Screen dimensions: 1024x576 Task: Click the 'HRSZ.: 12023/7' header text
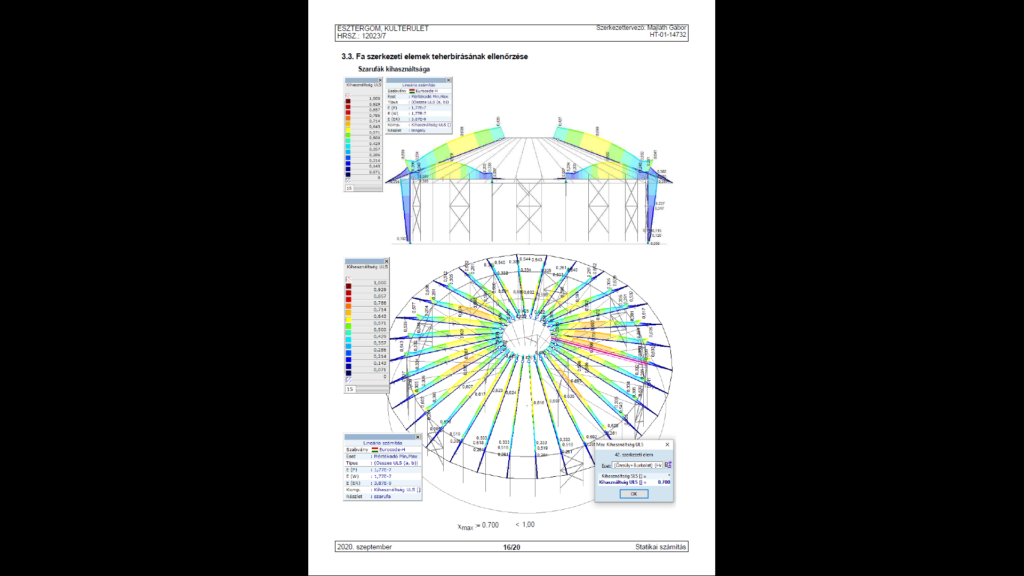click(361, 37)
